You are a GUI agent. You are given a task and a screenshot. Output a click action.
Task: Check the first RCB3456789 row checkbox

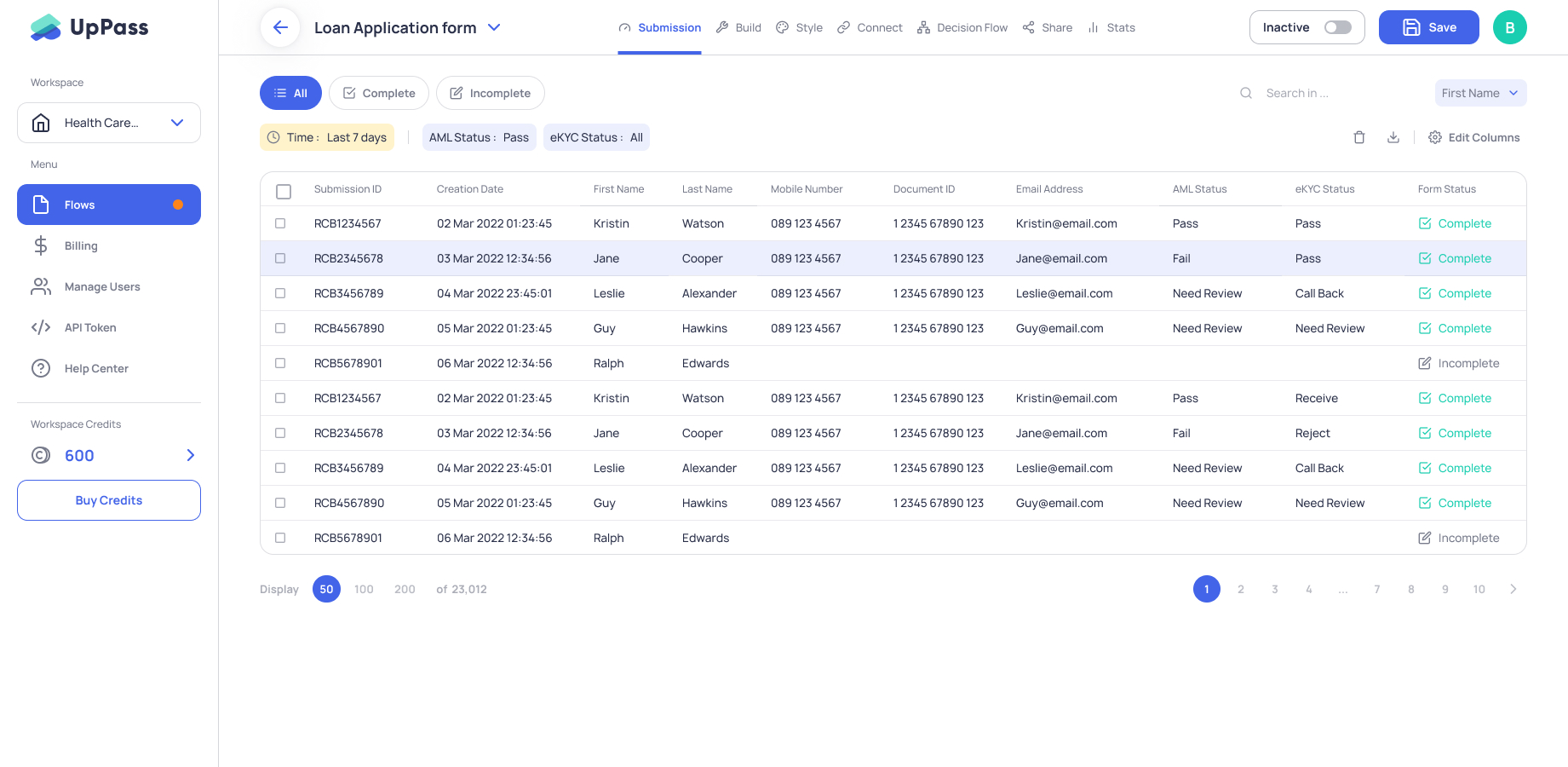[280, 293]
